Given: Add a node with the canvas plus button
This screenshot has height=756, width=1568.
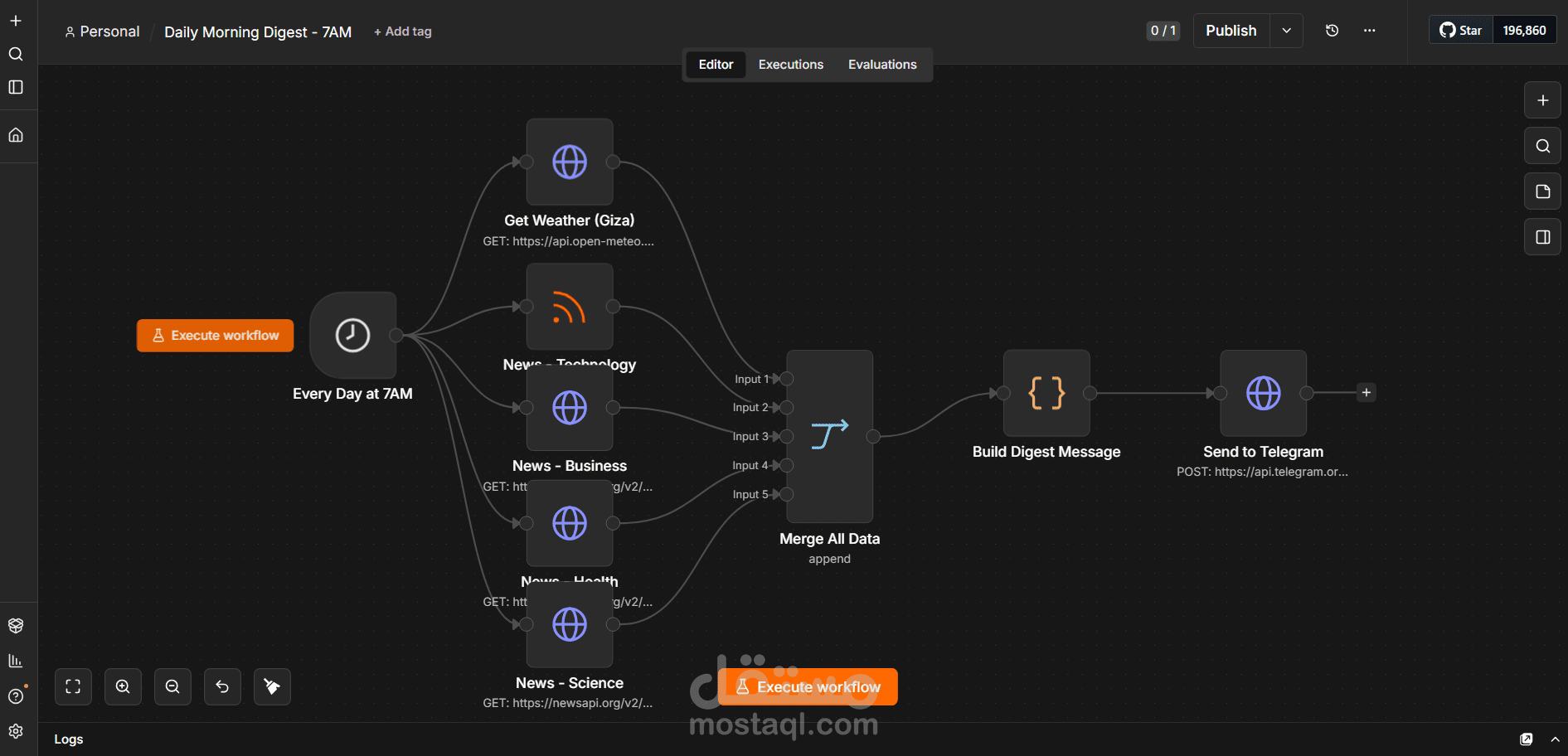Looking at the screenshot, I should (x=1542, y=100).
